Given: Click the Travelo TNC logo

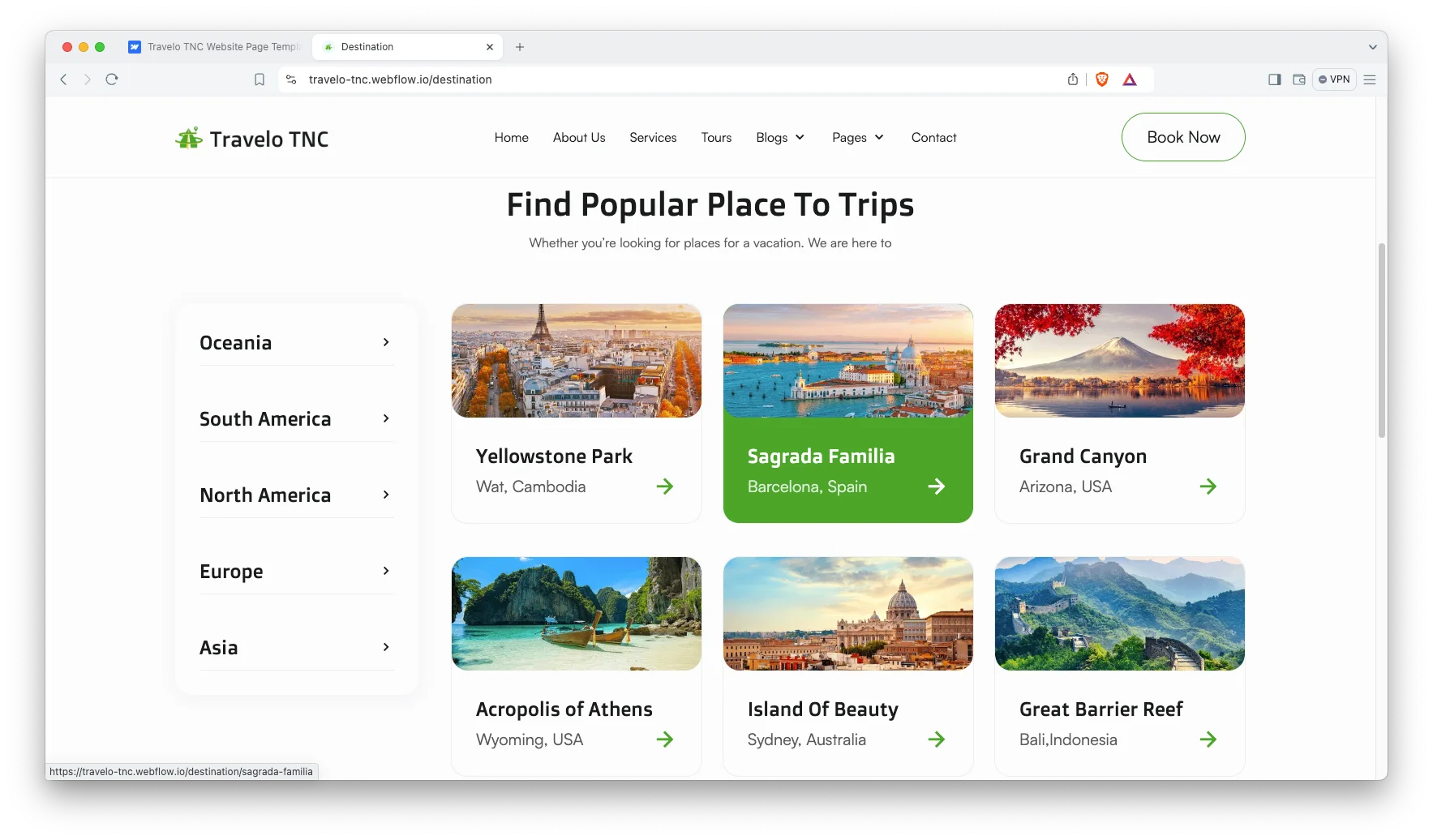Looking at the screenshot, I should 252,139.
